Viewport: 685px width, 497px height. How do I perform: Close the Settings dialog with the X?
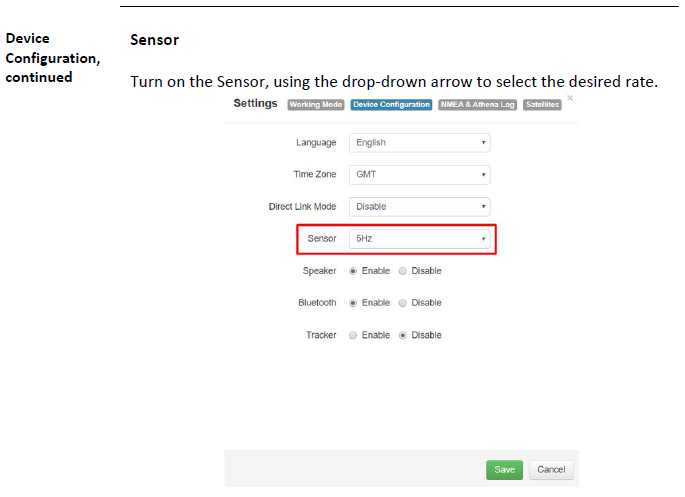570,98
